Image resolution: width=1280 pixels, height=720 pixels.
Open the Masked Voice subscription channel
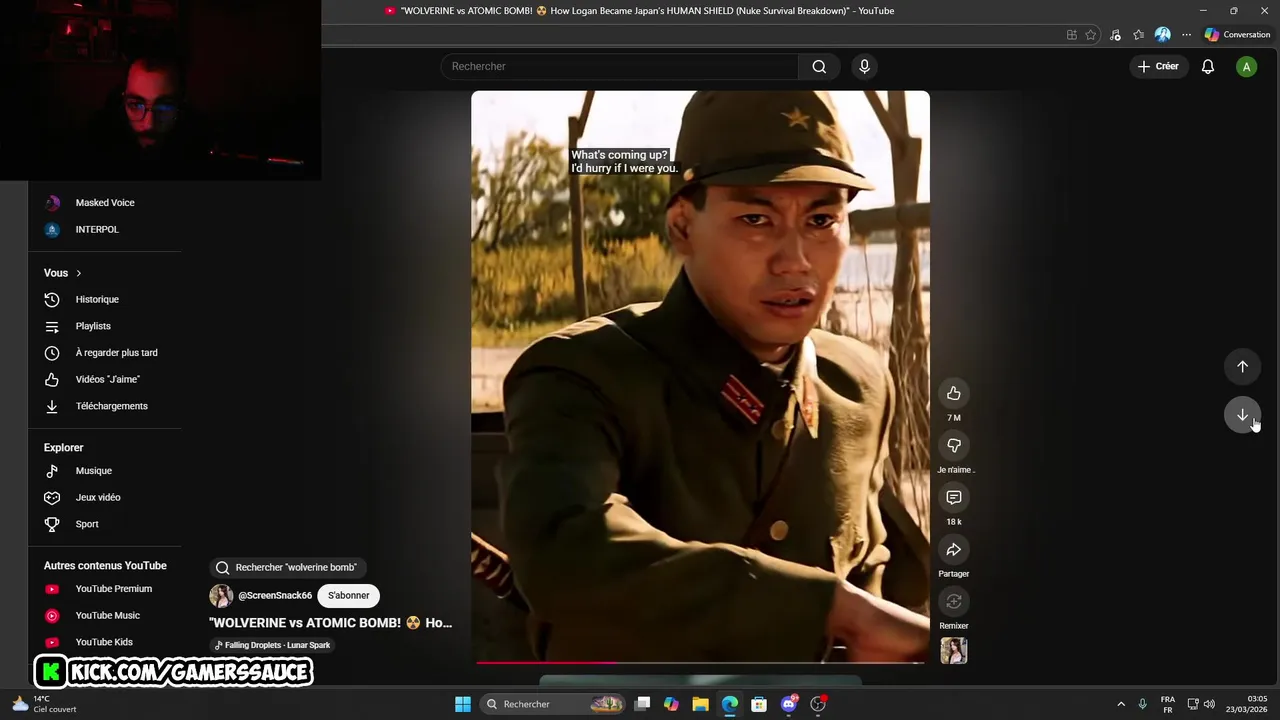[105, 203]
